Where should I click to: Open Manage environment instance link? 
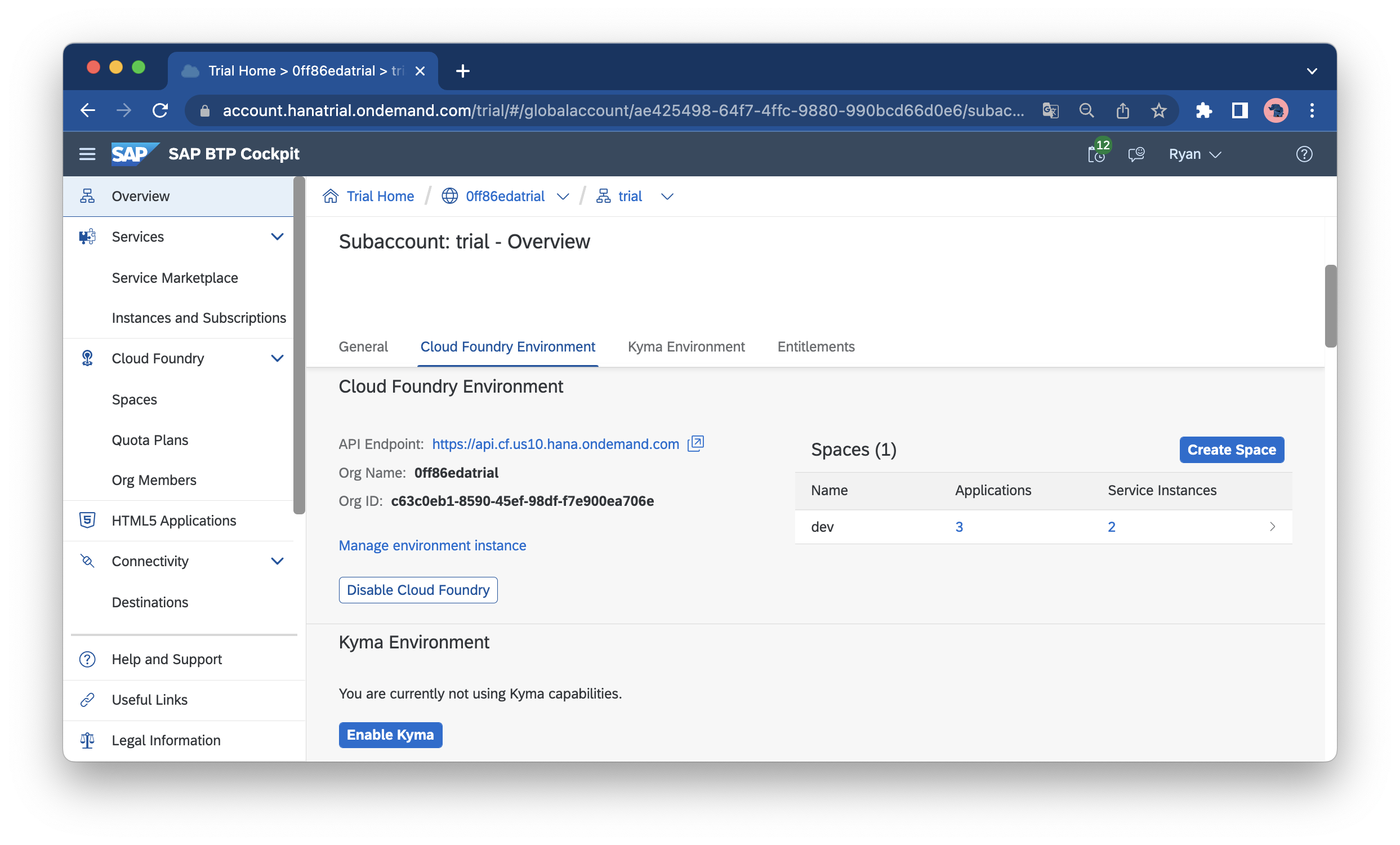tap(433, 545)
